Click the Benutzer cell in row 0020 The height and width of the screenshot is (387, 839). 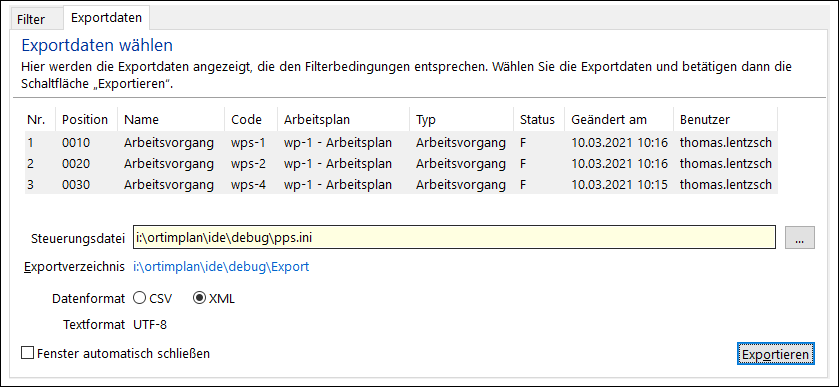tap(726, 163)
